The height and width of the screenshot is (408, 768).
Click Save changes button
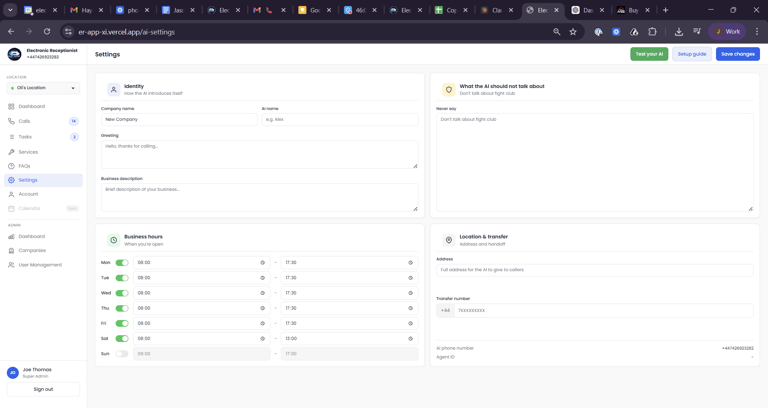738,54
